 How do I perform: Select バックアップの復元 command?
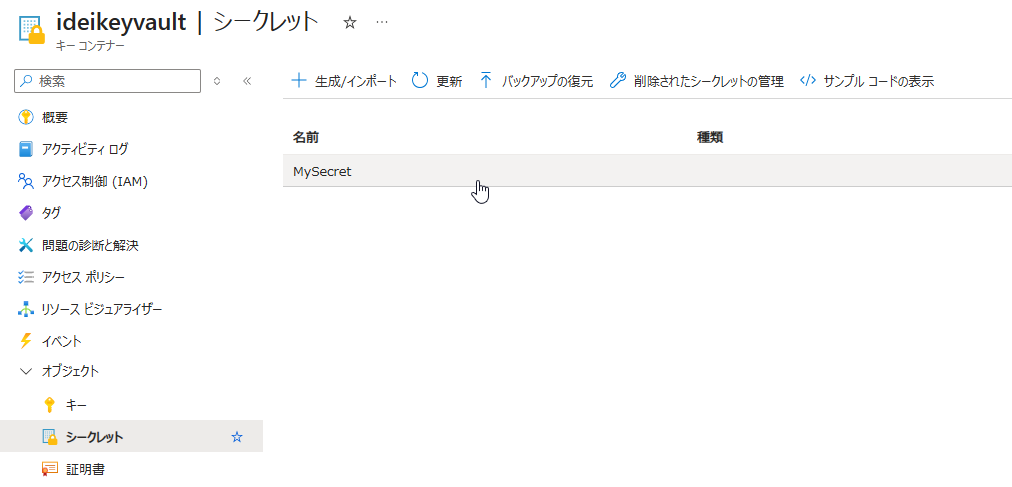click(547, 81)
